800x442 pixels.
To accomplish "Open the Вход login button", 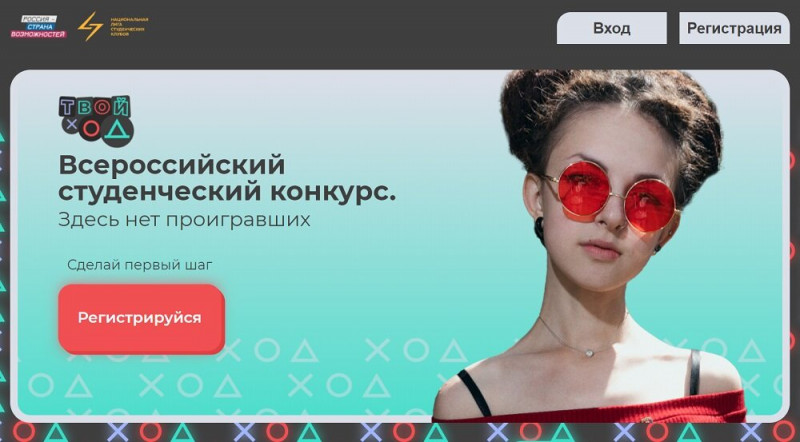I will tap(612, 28).
